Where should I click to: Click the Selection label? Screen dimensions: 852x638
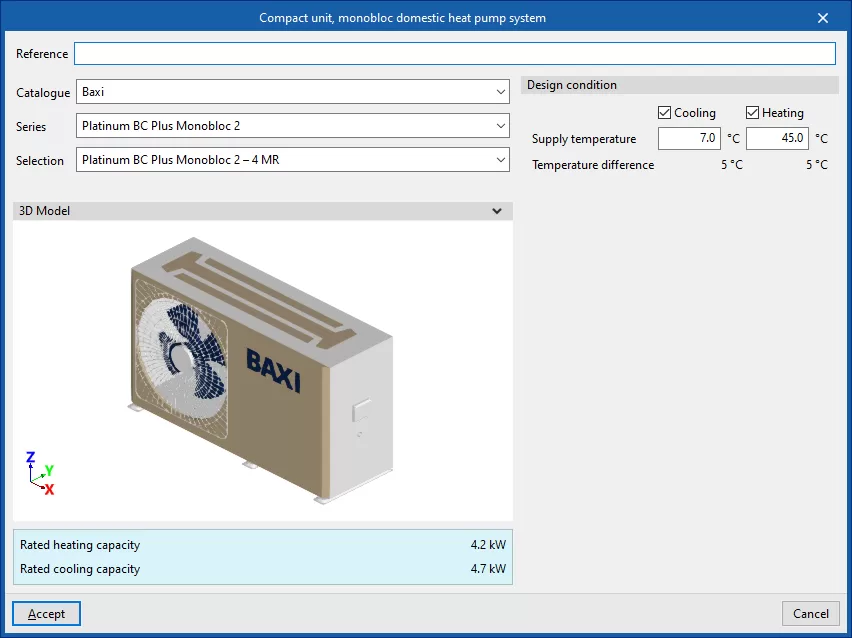click(x=40, y=160)
